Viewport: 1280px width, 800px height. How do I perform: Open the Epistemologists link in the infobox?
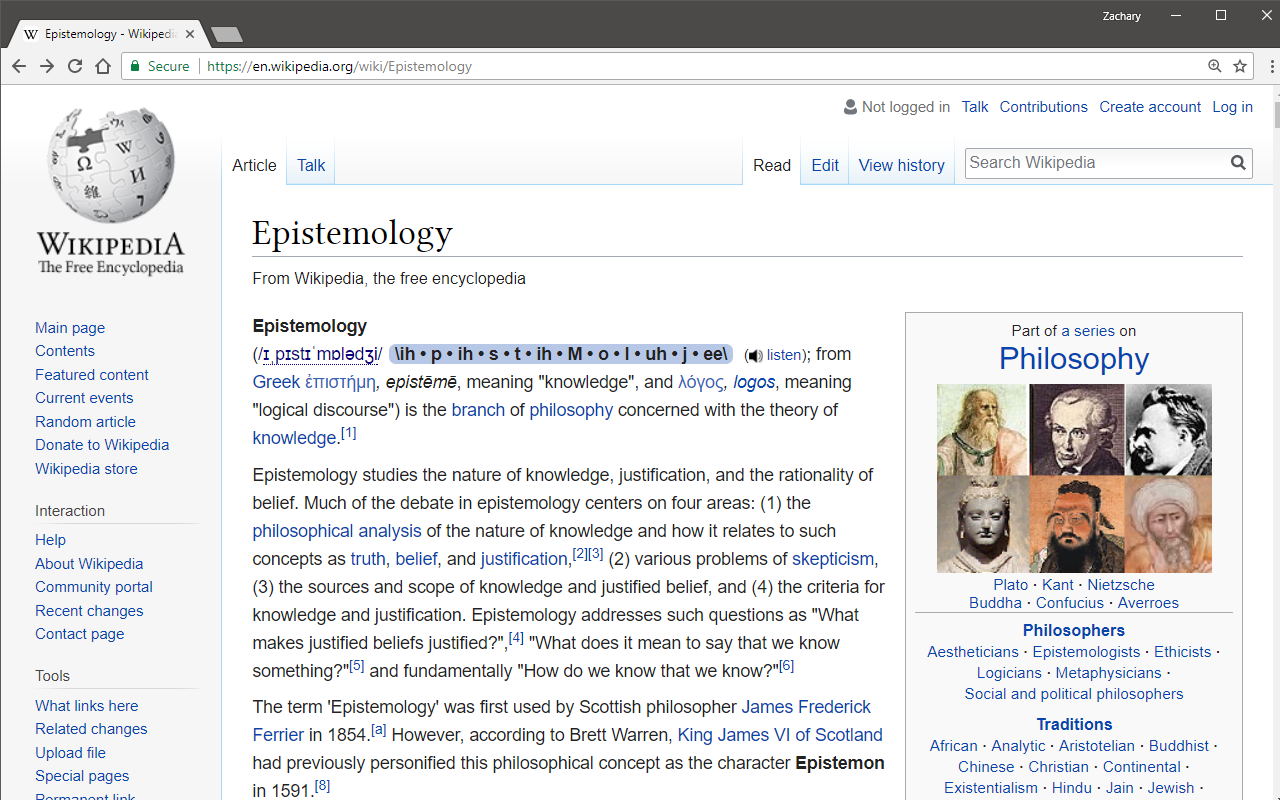point(1086,652)
